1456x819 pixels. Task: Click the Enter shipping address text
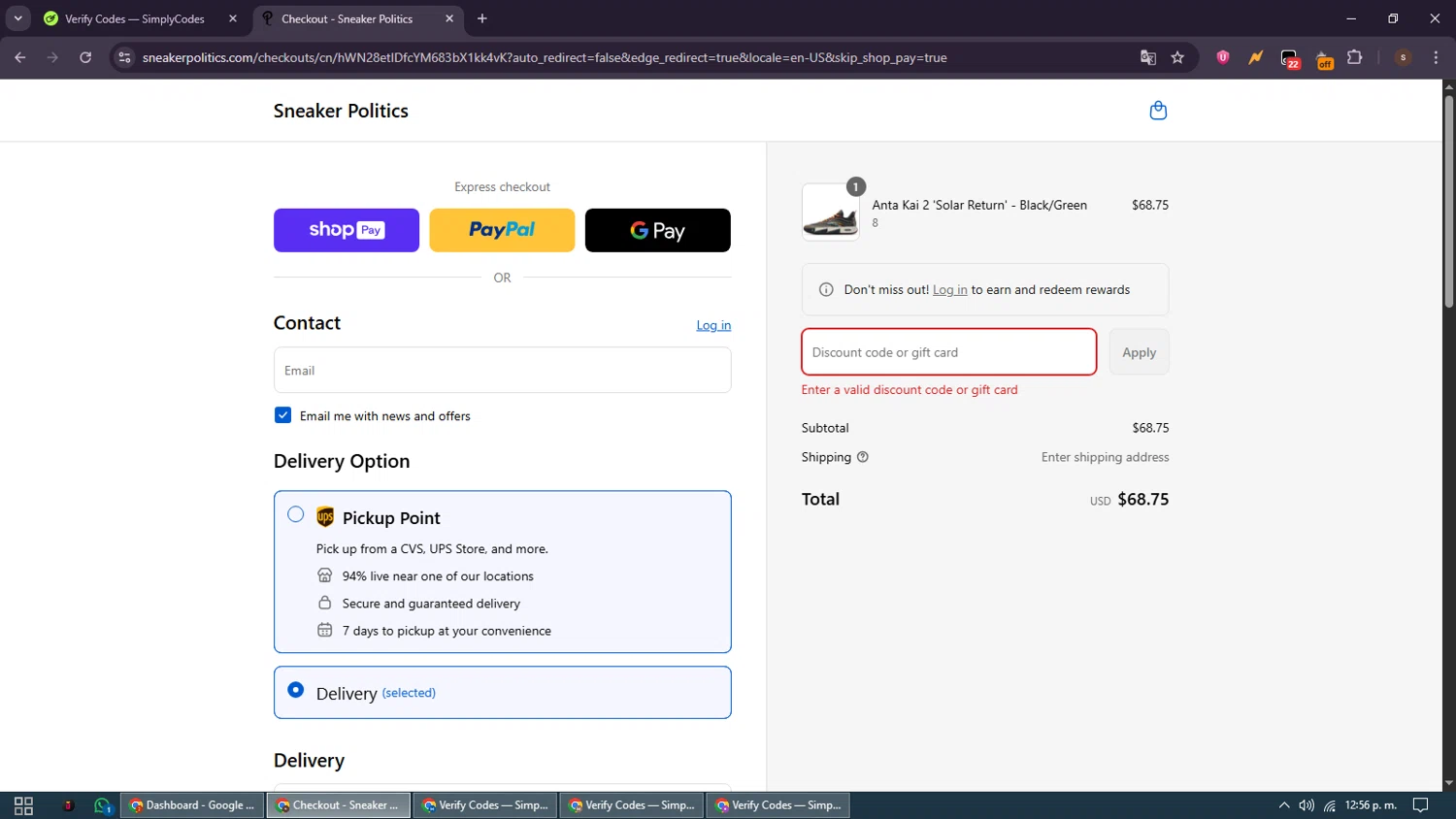point(1105,457)
